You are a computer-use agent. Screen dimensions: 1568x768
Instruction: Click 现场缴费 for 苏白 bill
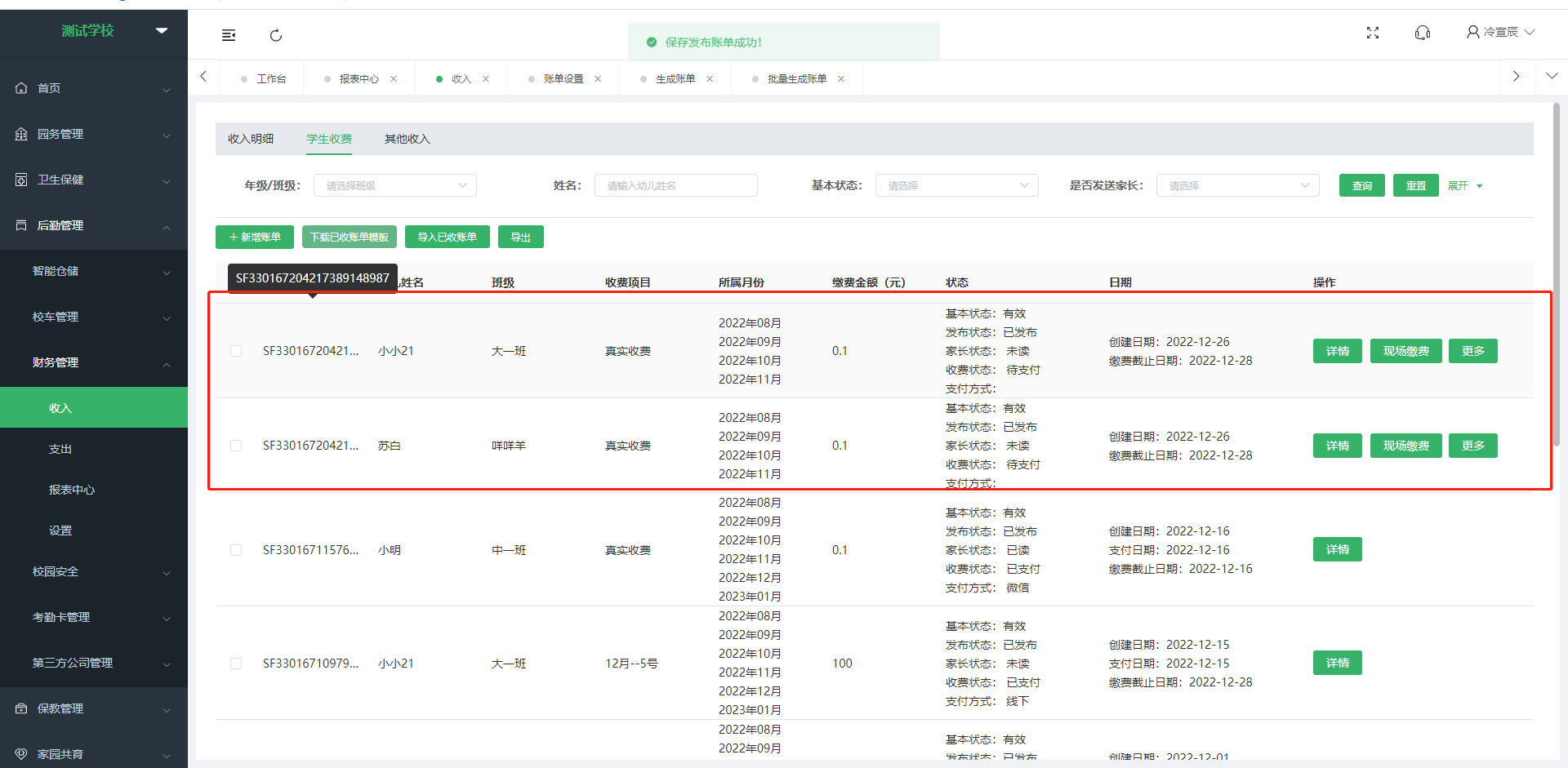tap(1406, 446)
